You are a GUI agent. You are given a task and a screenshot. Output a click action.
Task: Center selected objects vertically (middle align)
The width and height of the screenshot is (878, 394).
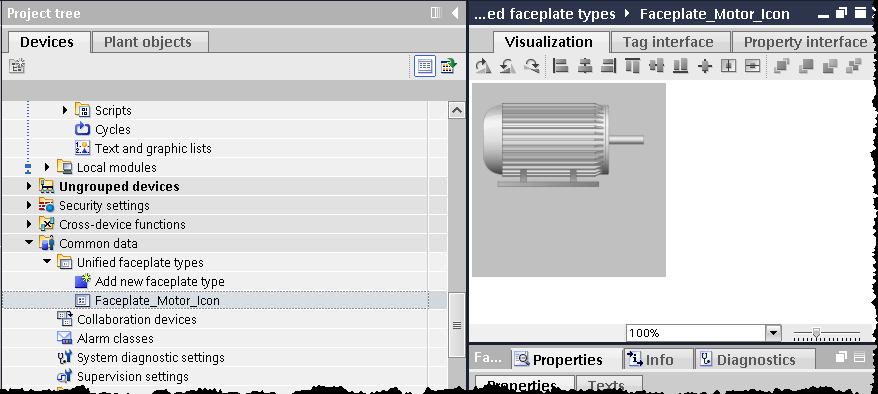click(x=656, y=66)
